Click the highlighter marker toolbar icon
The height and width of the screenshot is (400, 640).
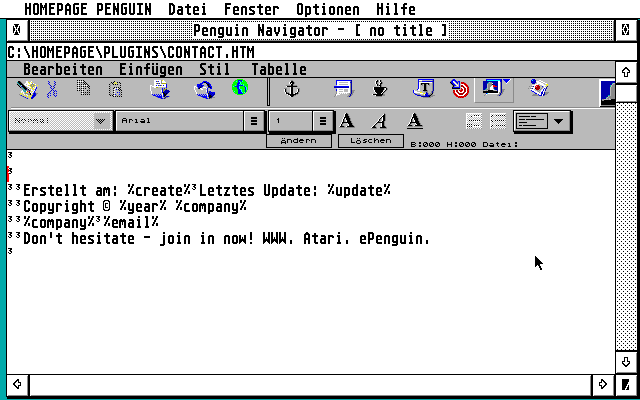click(28, 89)
